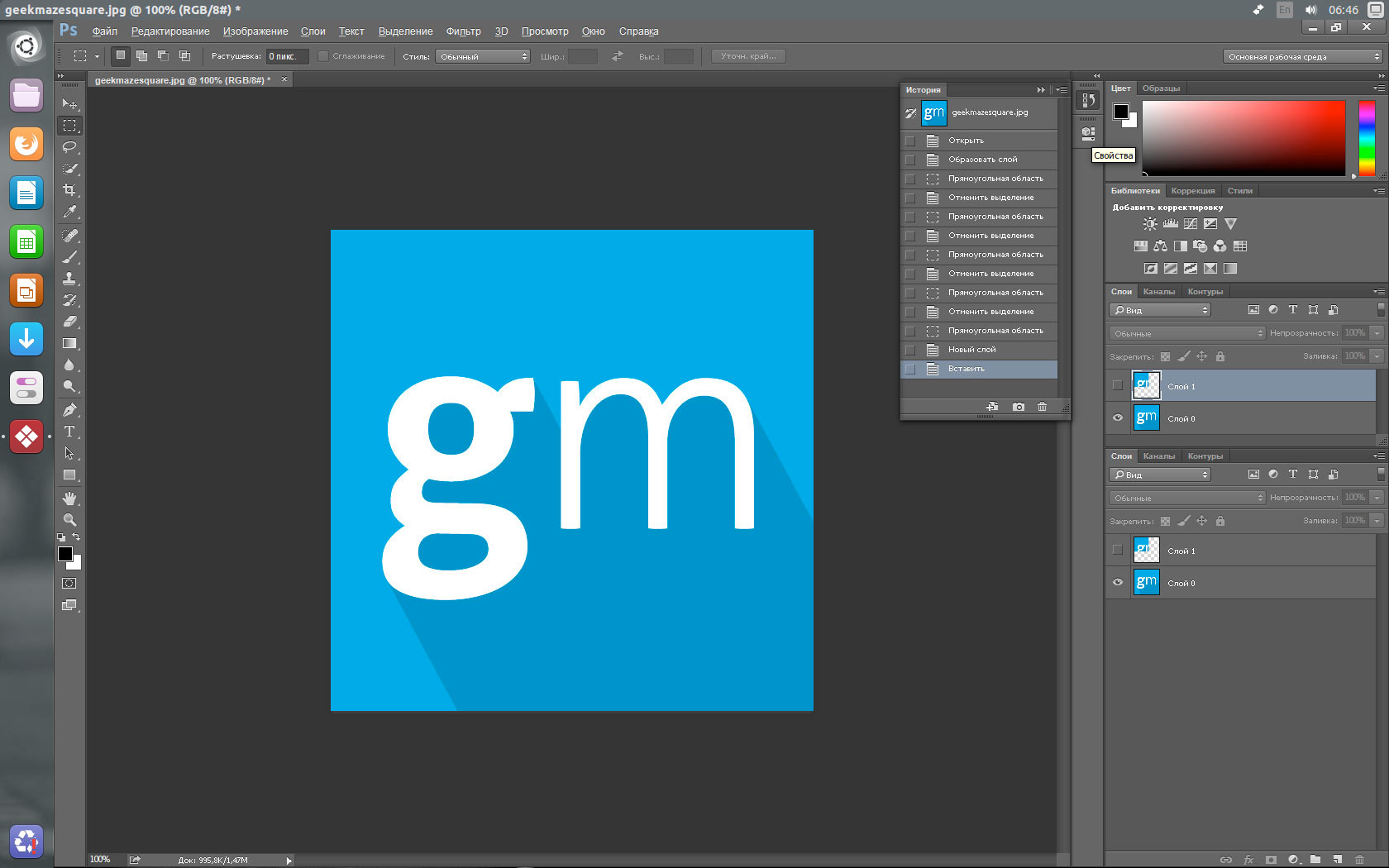Show Слой 1 in upper Layers panel

(x=1118, y=386)
